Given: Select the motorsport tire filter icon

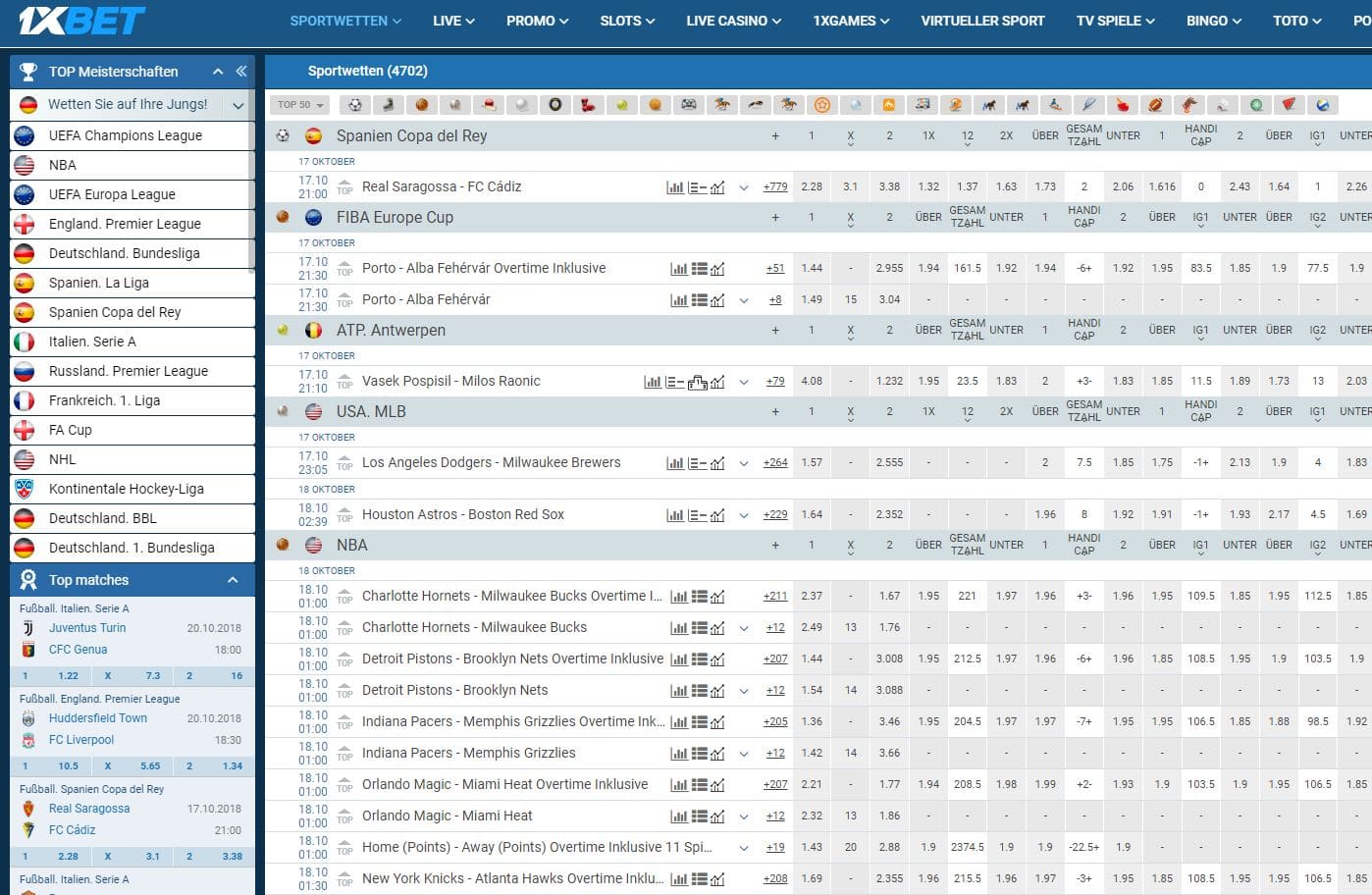Looking at the screenshot, I should pos(555,104).
